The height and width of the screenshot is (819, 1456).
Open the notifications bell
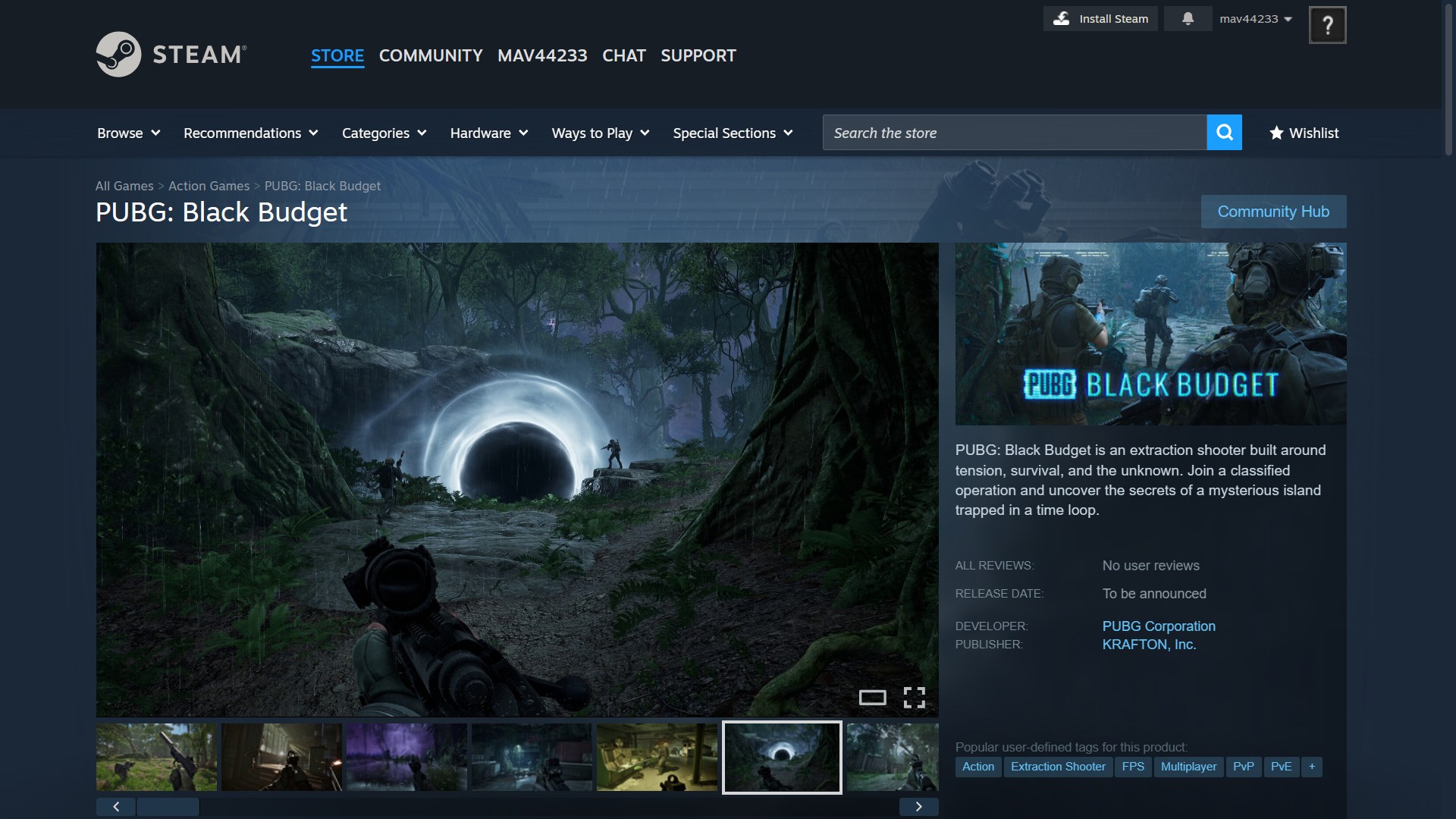pyautogui.click(x=1188, y=19)
